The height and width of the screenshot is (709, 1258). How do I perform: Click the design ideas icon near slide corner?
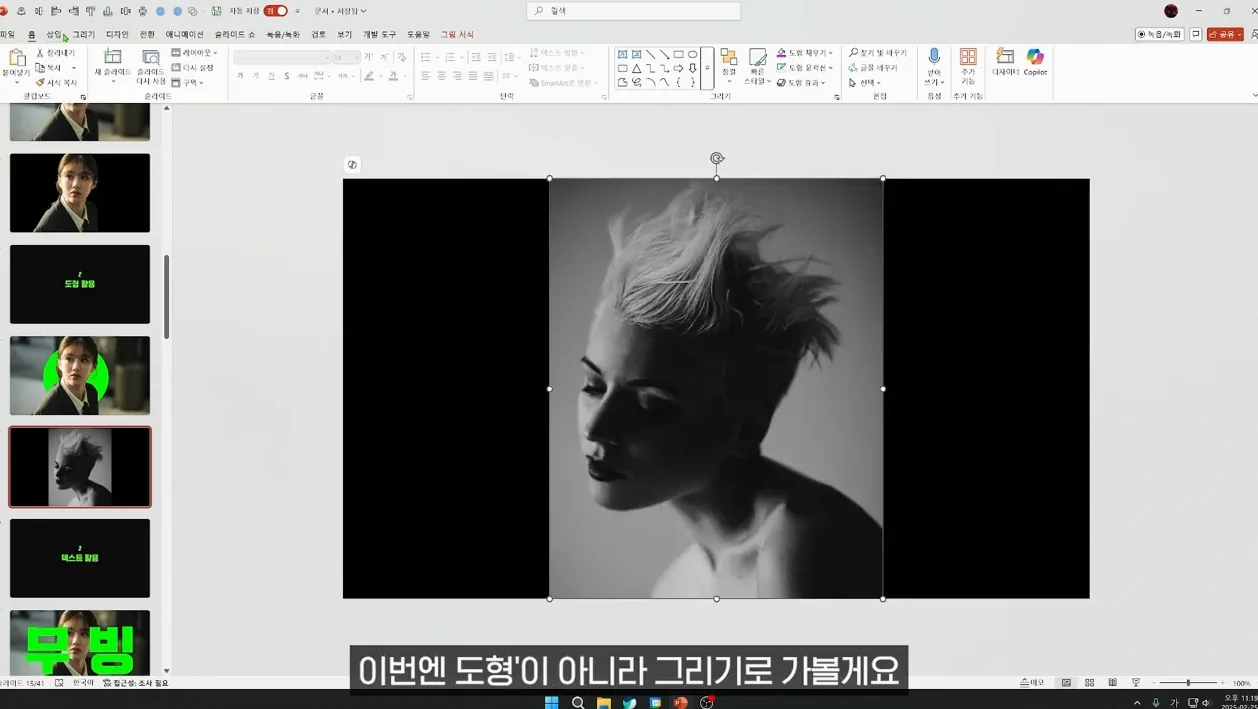point(352,164)
